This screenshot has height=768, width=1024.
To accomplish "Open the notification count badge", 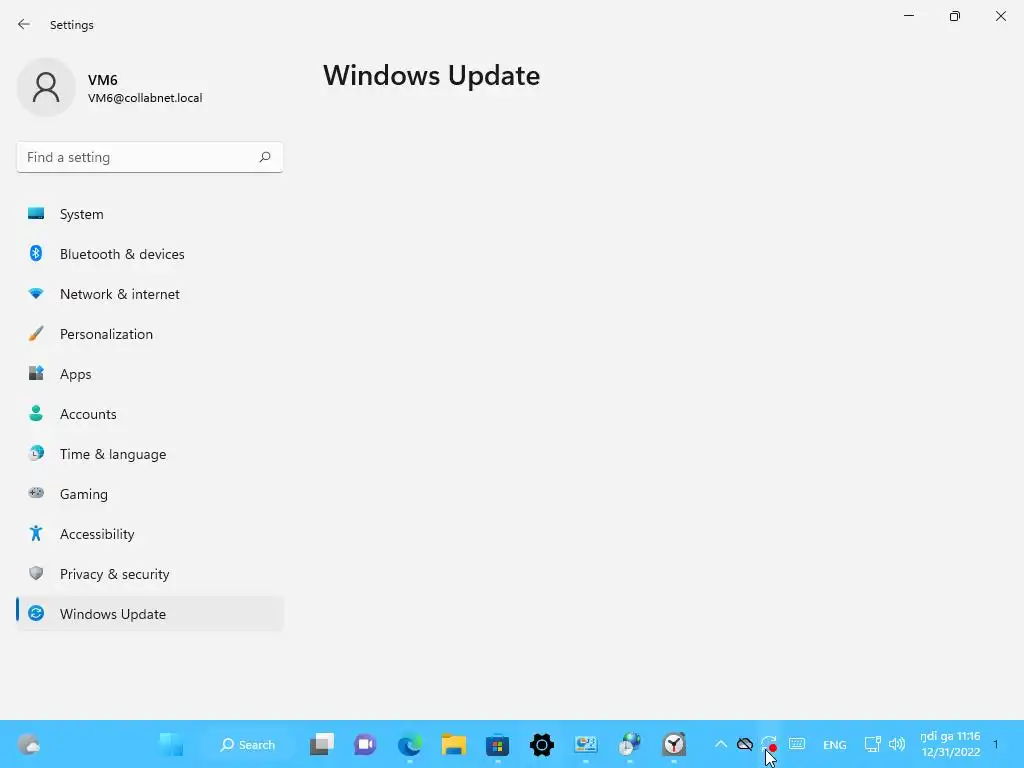I will click(996, 744).
